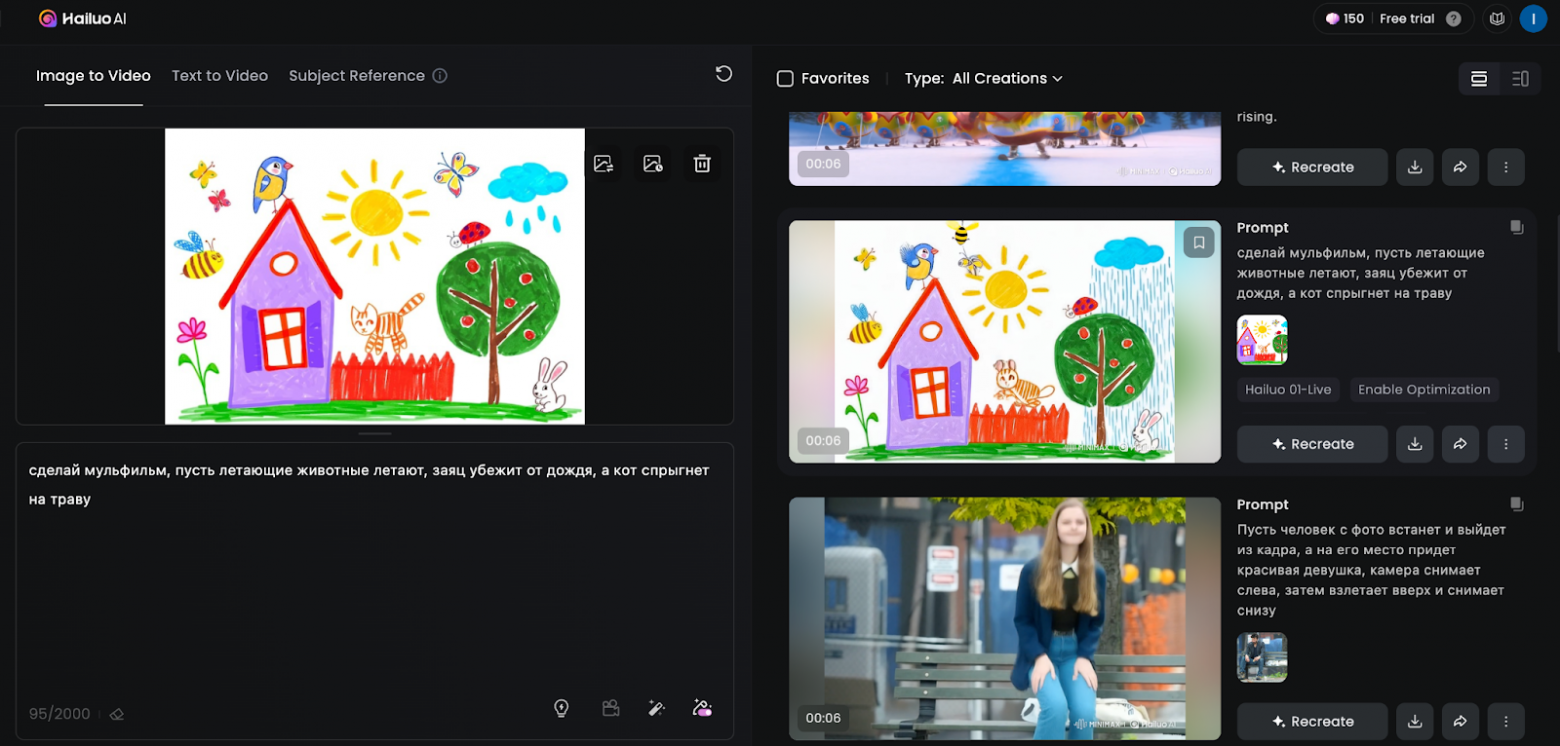Select the source image thumbnail under house prompt
1560x746 pixels.
[1262, 340]
